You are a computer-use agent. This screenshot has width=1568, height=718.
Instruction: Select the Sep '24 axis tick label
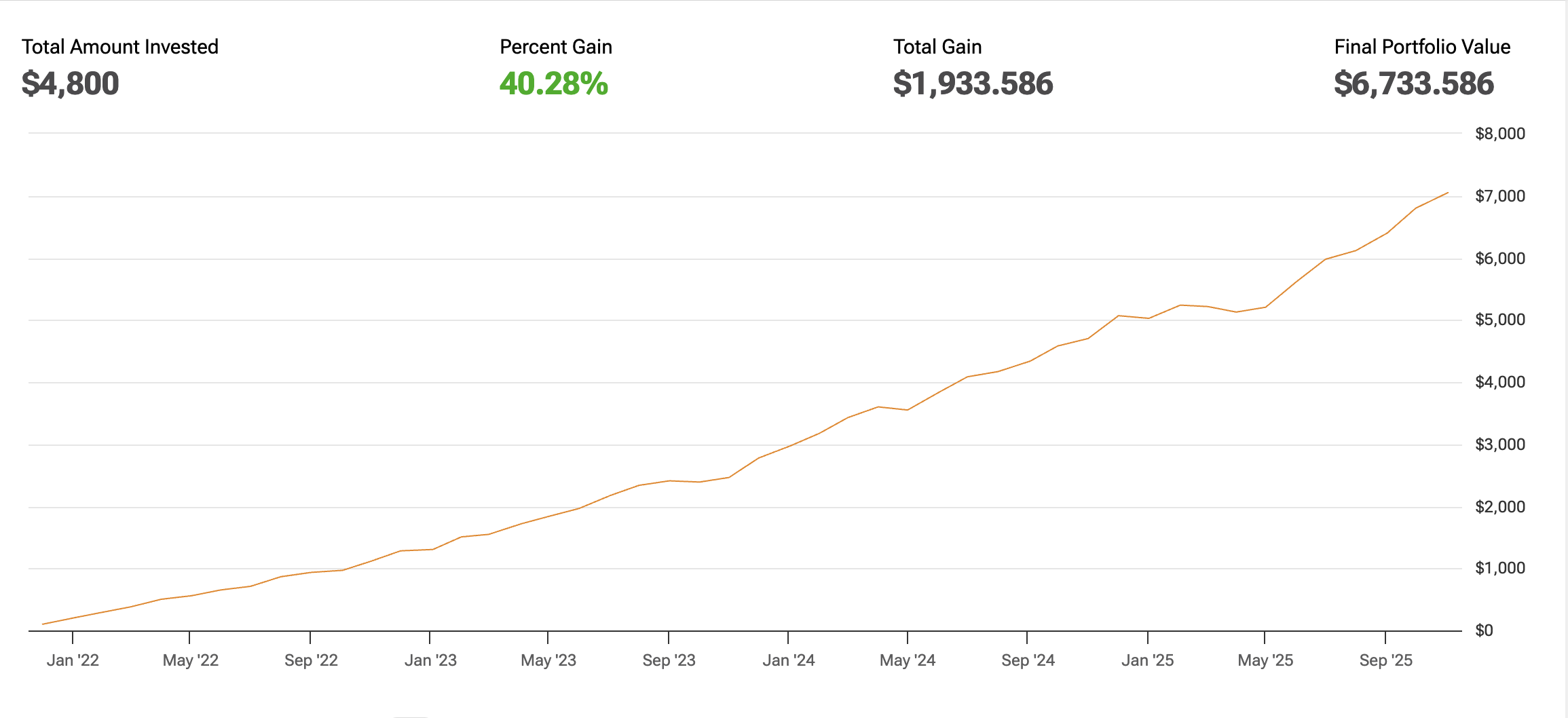click(1028, 660)
